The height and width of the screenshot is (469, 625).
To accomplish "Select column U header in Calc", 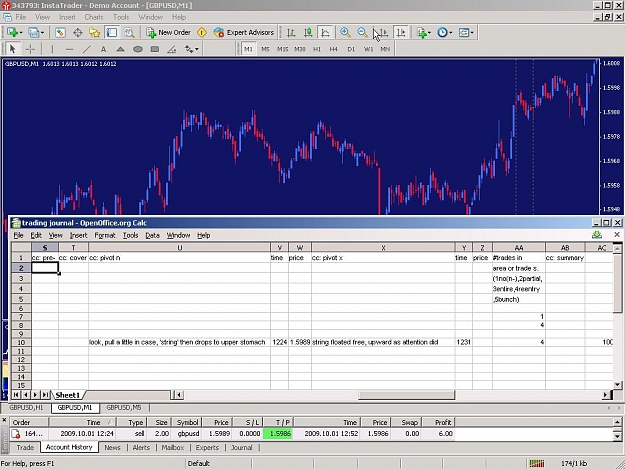I will tap(179, 248).
